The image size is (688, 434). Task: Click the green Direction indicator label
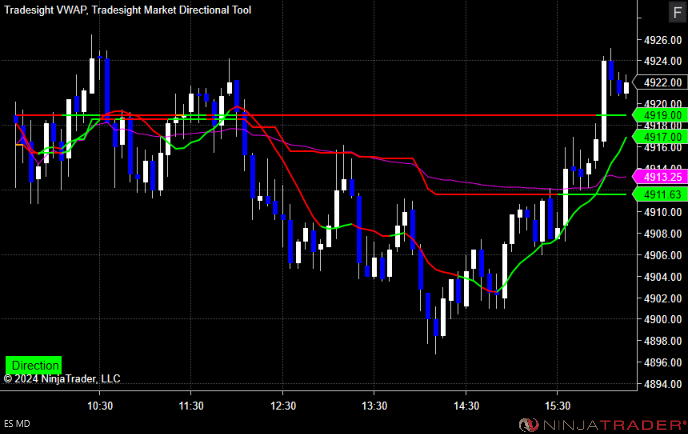(34, 365)
